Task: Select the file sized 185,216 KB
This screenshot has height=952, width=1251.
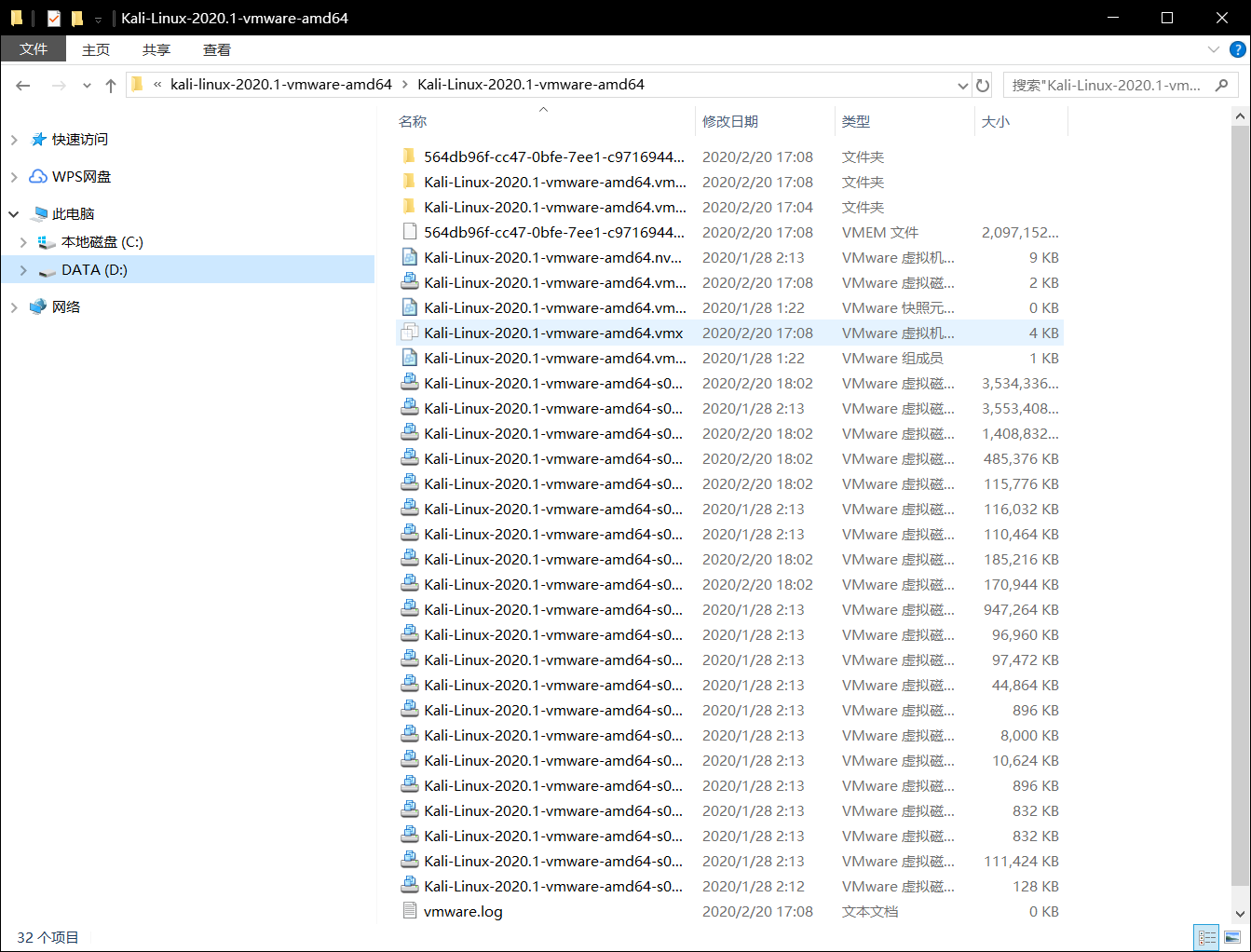Action: click(x=729, y=559)
